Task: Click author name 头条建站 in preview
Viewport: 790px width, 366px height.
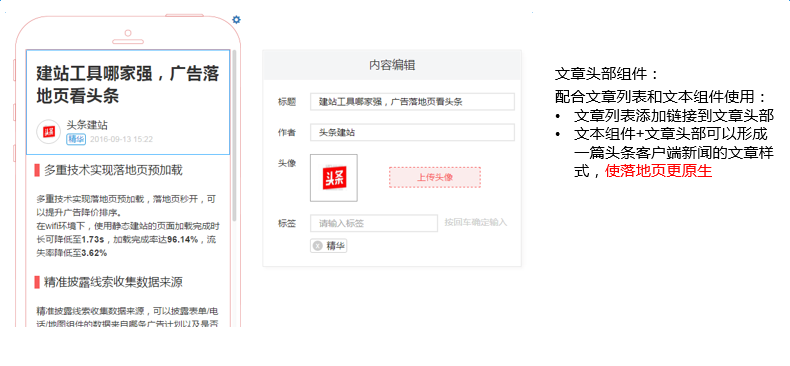Action: point(87,125)
